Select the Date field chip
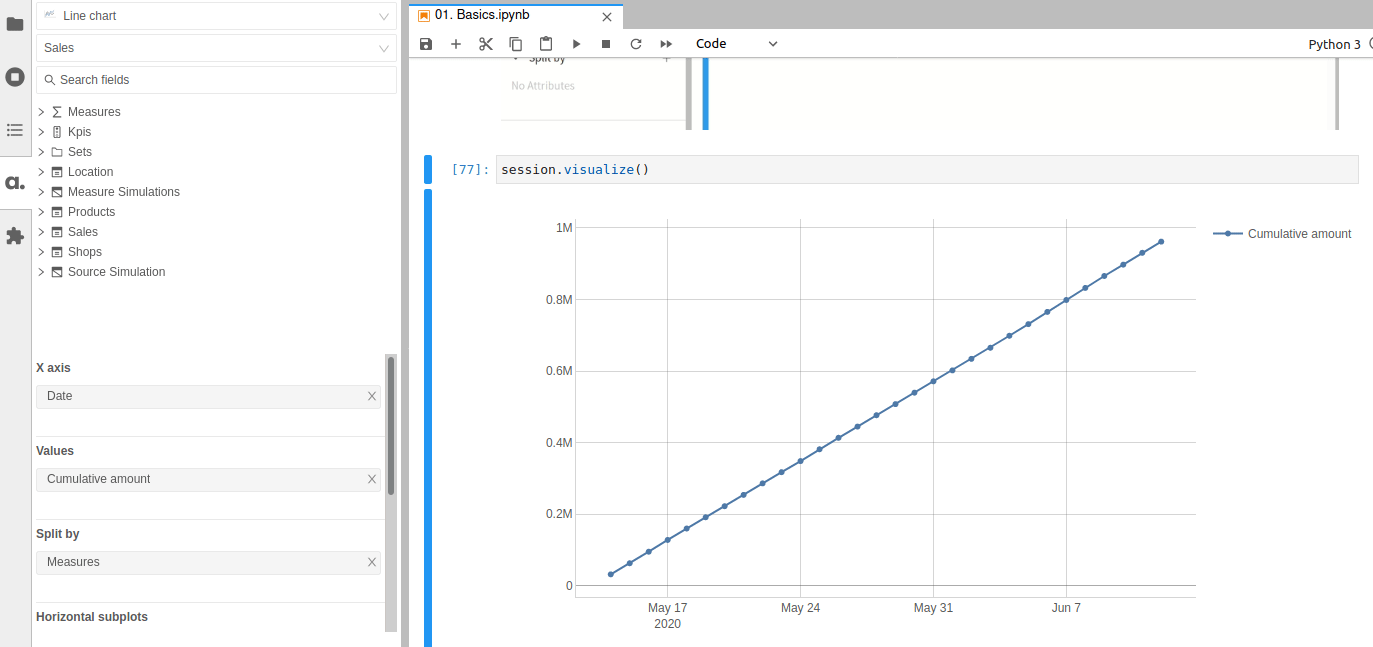The height and width of the screenshot is (647, 1373). [208, 397]
